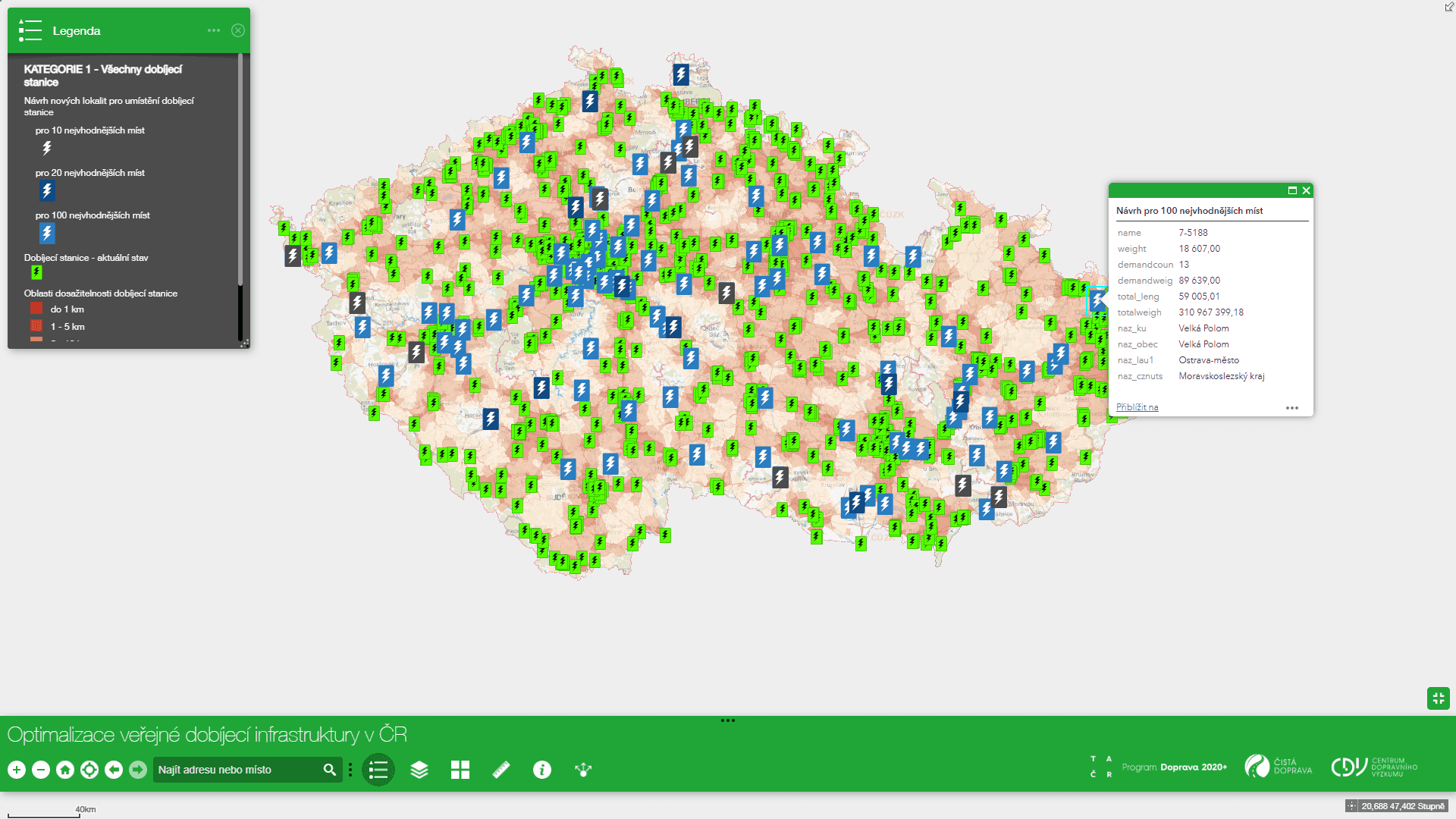Click the navy station marker at the map's northern tip
Viewport: 1456px width, 819px height.
[x=680, y=74]
